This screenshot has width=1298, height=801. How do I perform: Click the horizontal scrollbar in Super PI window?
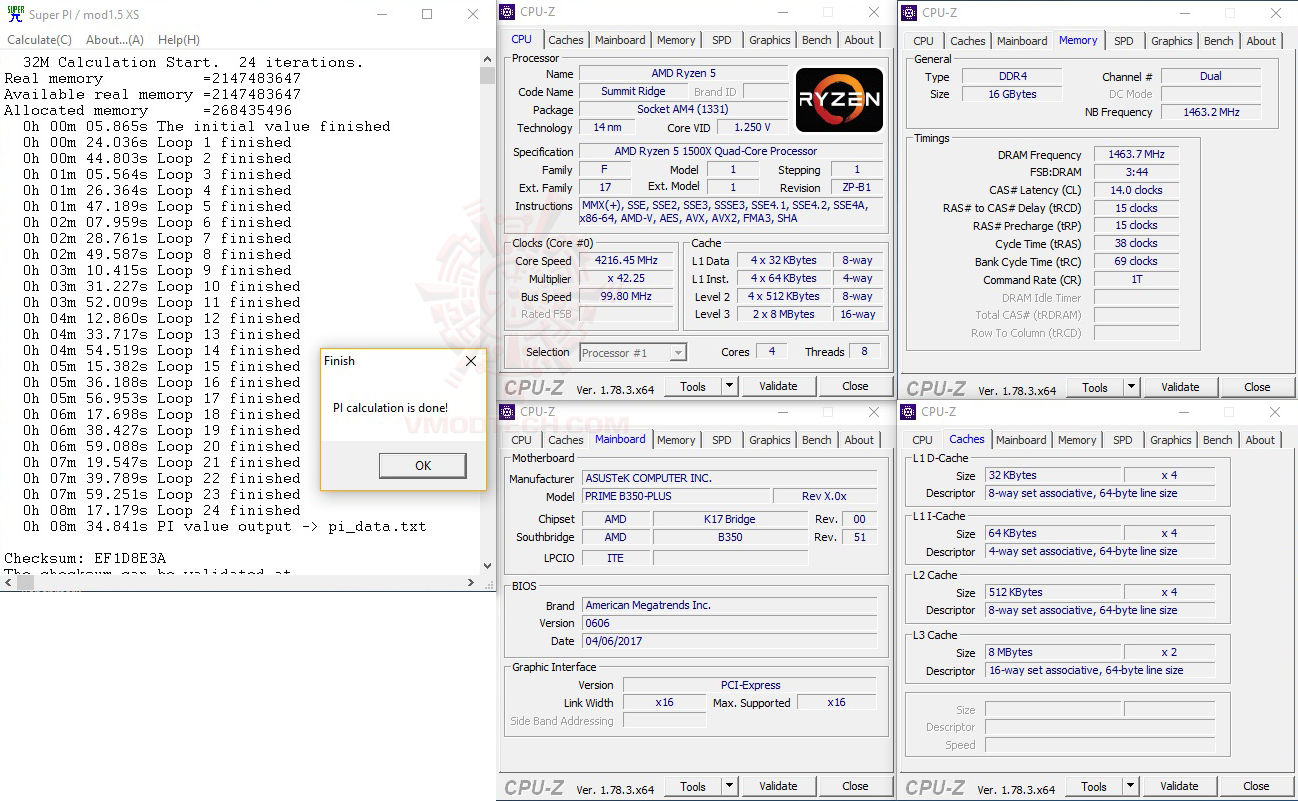(25, 581)
